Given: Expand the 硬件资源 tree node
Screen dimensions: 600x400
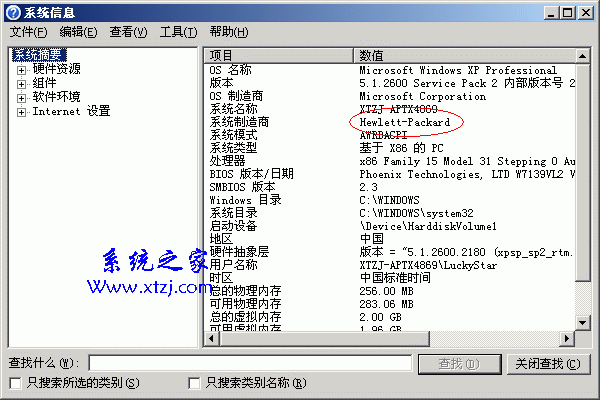Looking at the screenshot, I should click(21, 70).
